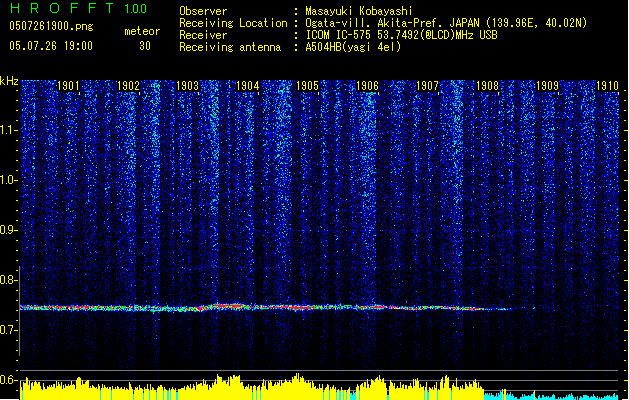Click the kHz axis unit label
Viewport: 629px width, 400px height.
[9, 81]
